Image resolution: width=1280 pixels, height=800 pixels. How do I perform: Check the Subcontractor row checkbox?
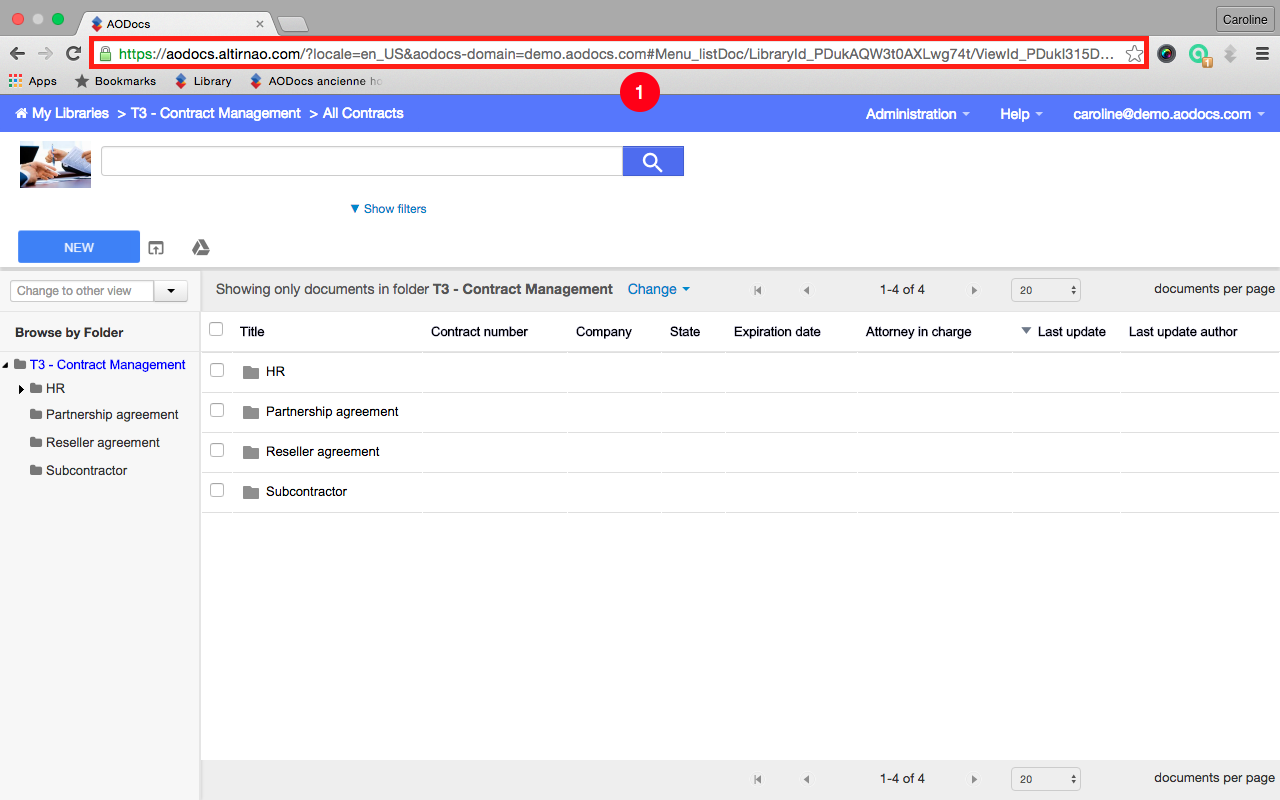point(217,490)
